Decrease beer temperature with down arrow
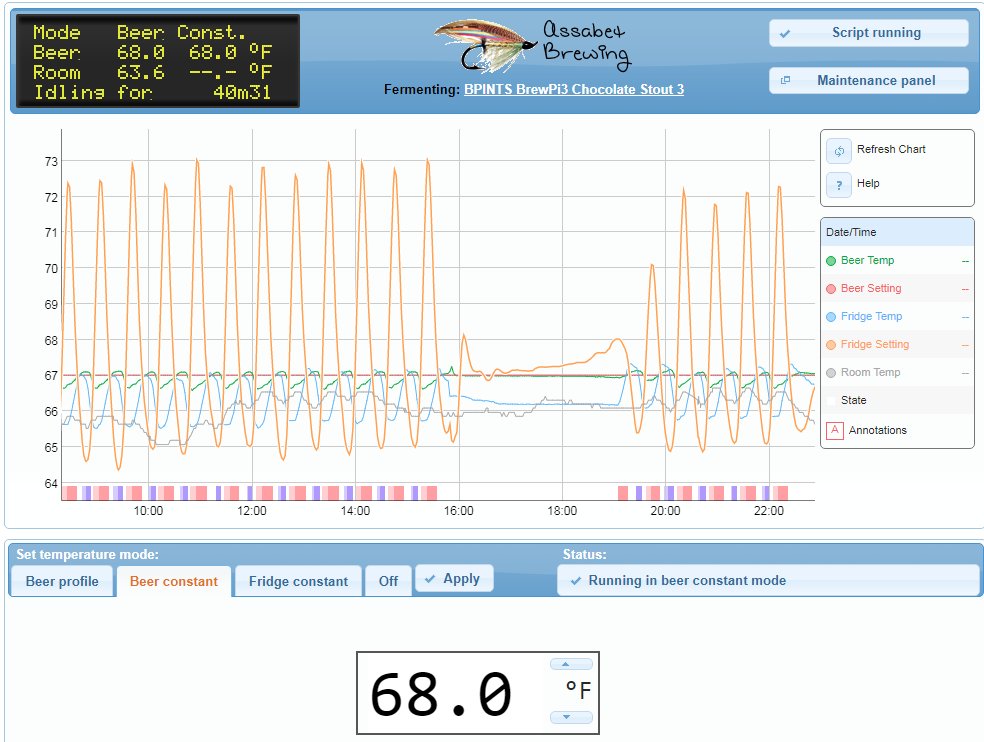The height and width of the screenshot is (742, 984). click(570, 717)
